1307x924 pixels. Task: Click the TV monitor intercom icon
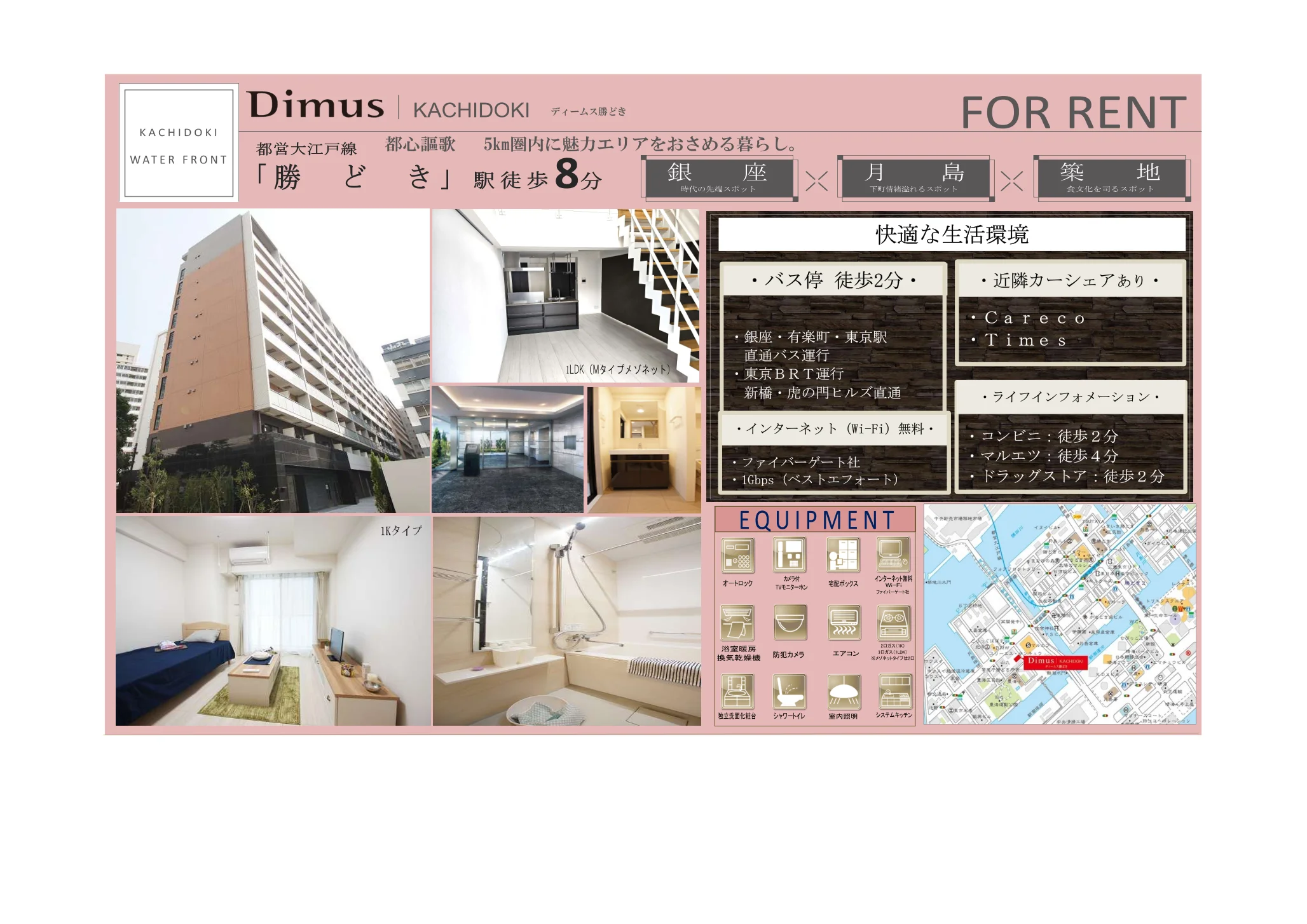click(790, 555)
